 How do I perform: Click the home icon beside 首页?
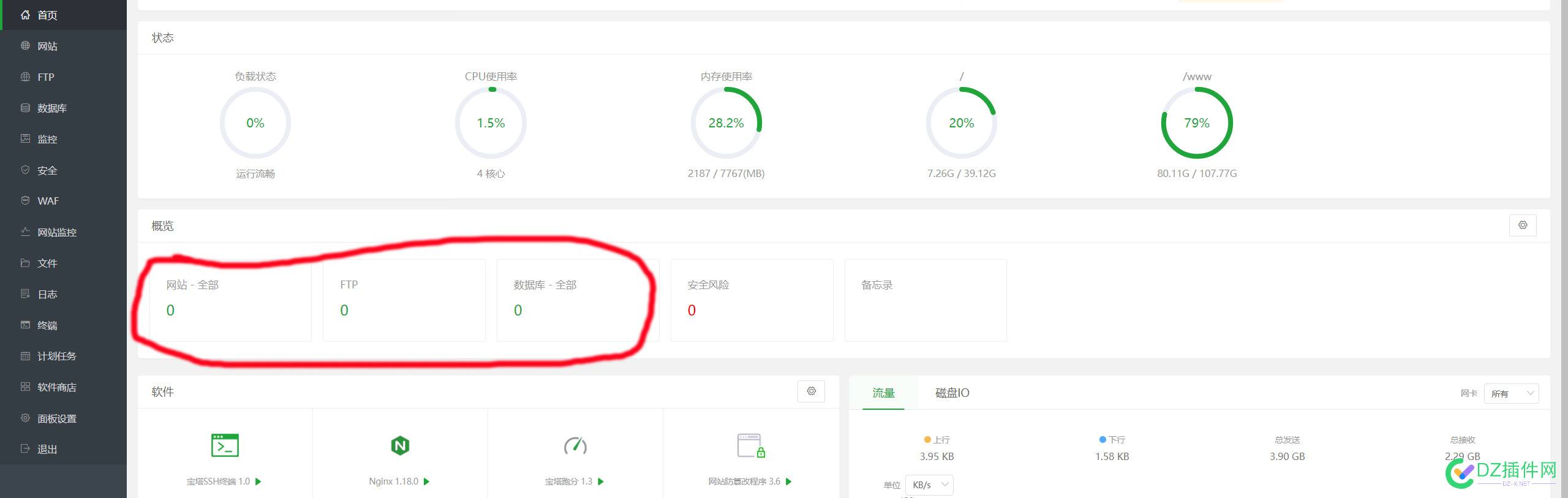[x=25, y=15]
